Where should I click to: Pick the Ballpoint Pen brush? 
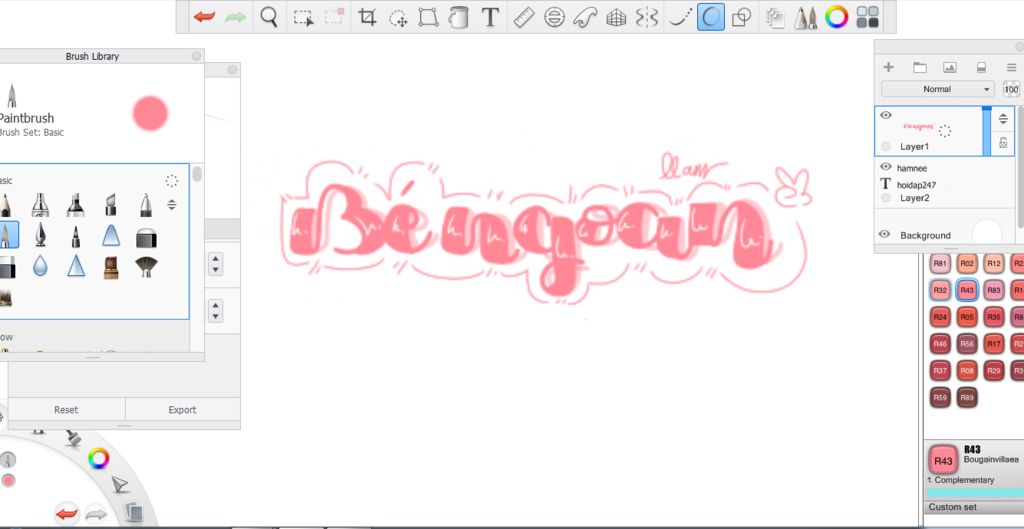click(x=146, y=205)
